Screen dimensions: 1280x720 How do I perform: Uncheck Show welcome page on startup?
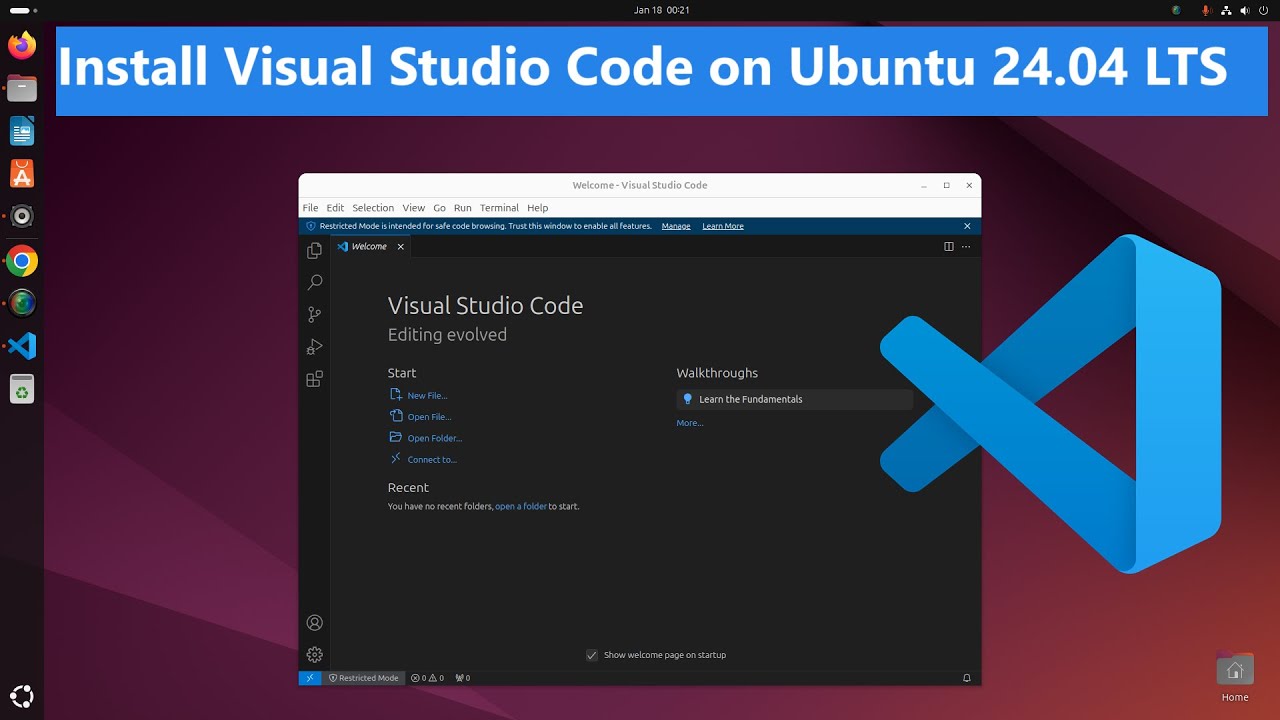point(592,655)
